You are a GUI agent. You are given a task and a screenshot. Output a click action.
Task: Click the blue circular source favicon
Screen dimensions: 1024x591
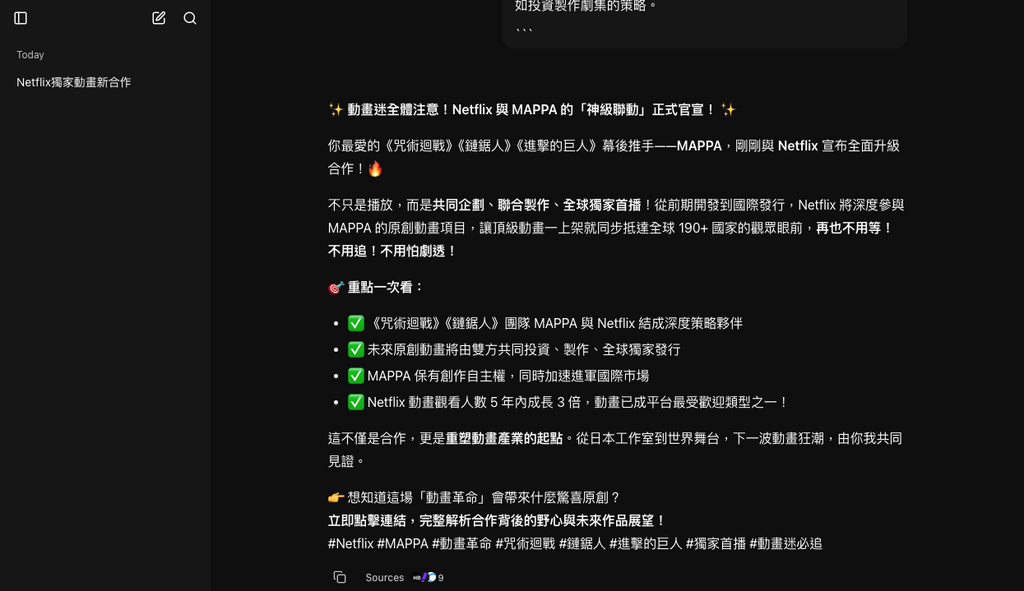pyautogui.click(x=431, y=577)
